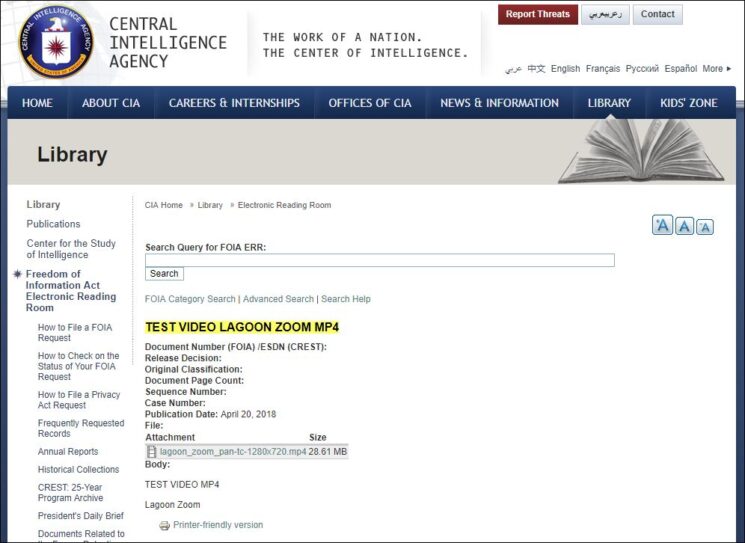Open the Search Help link

[345, 299]
